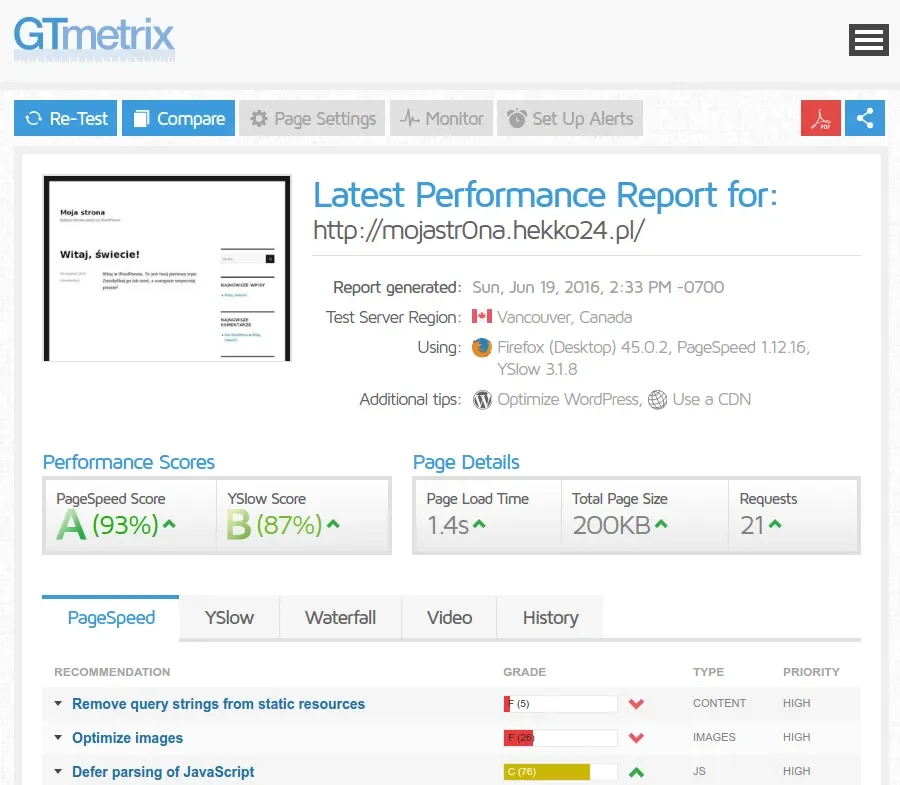Click the RECOMMENDATION column header

click(x=112, y=672)
